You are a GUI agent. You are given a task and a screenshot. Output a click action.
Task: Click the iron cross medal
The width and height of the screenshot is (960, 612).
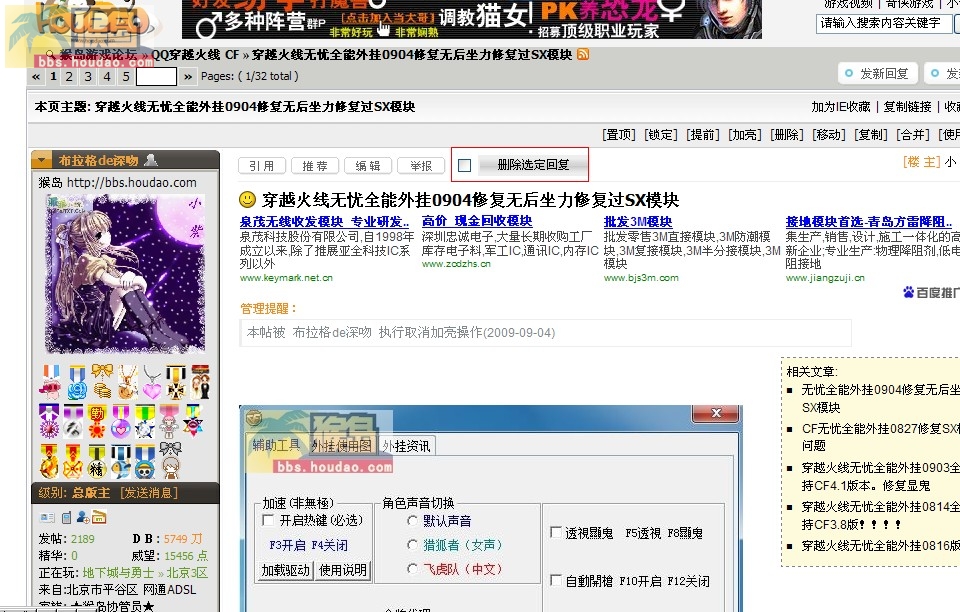[176, 382]
